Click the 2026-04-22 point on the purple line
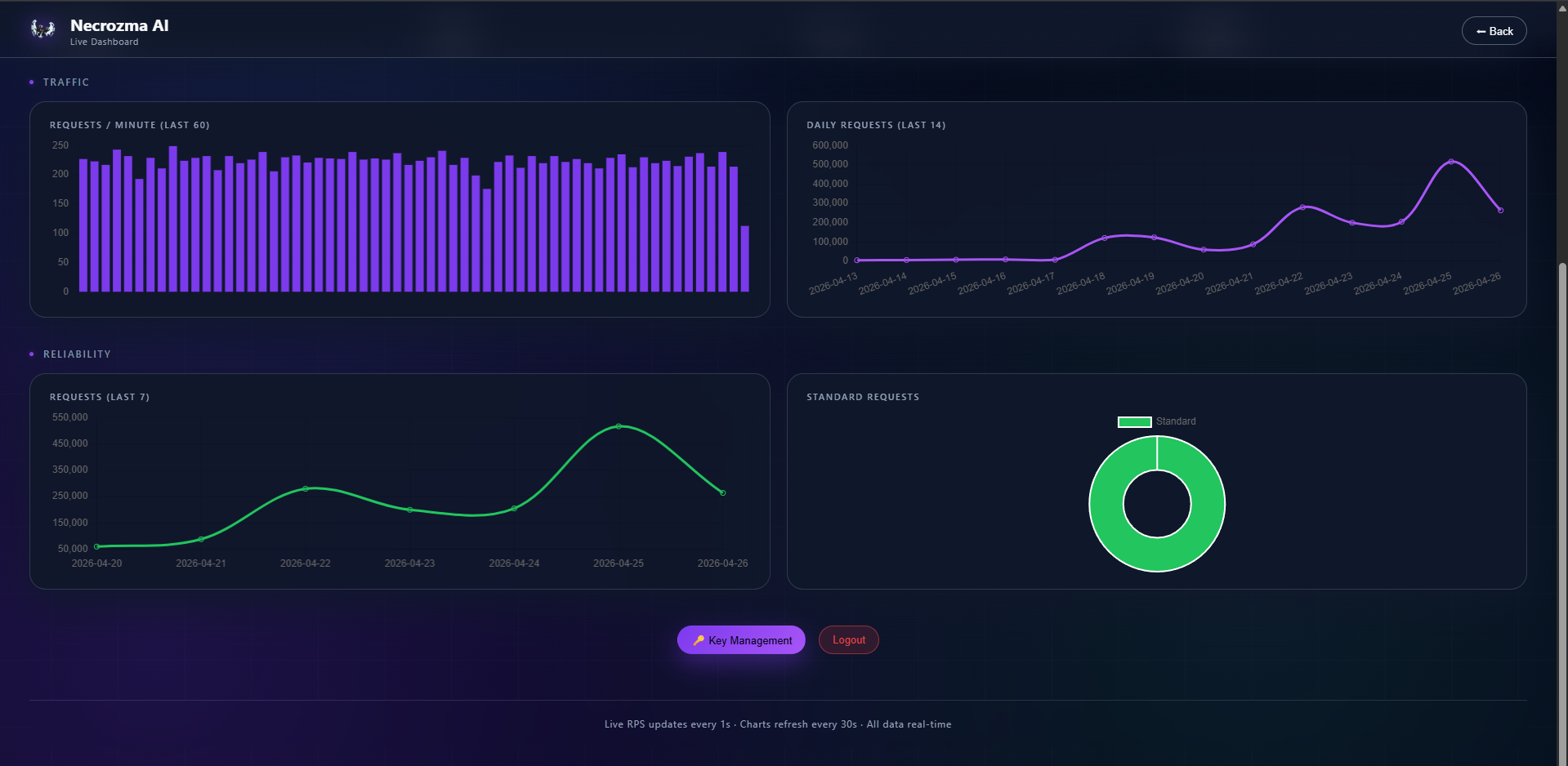Viewport: 1568px width, 766px height. point(1302,207)
